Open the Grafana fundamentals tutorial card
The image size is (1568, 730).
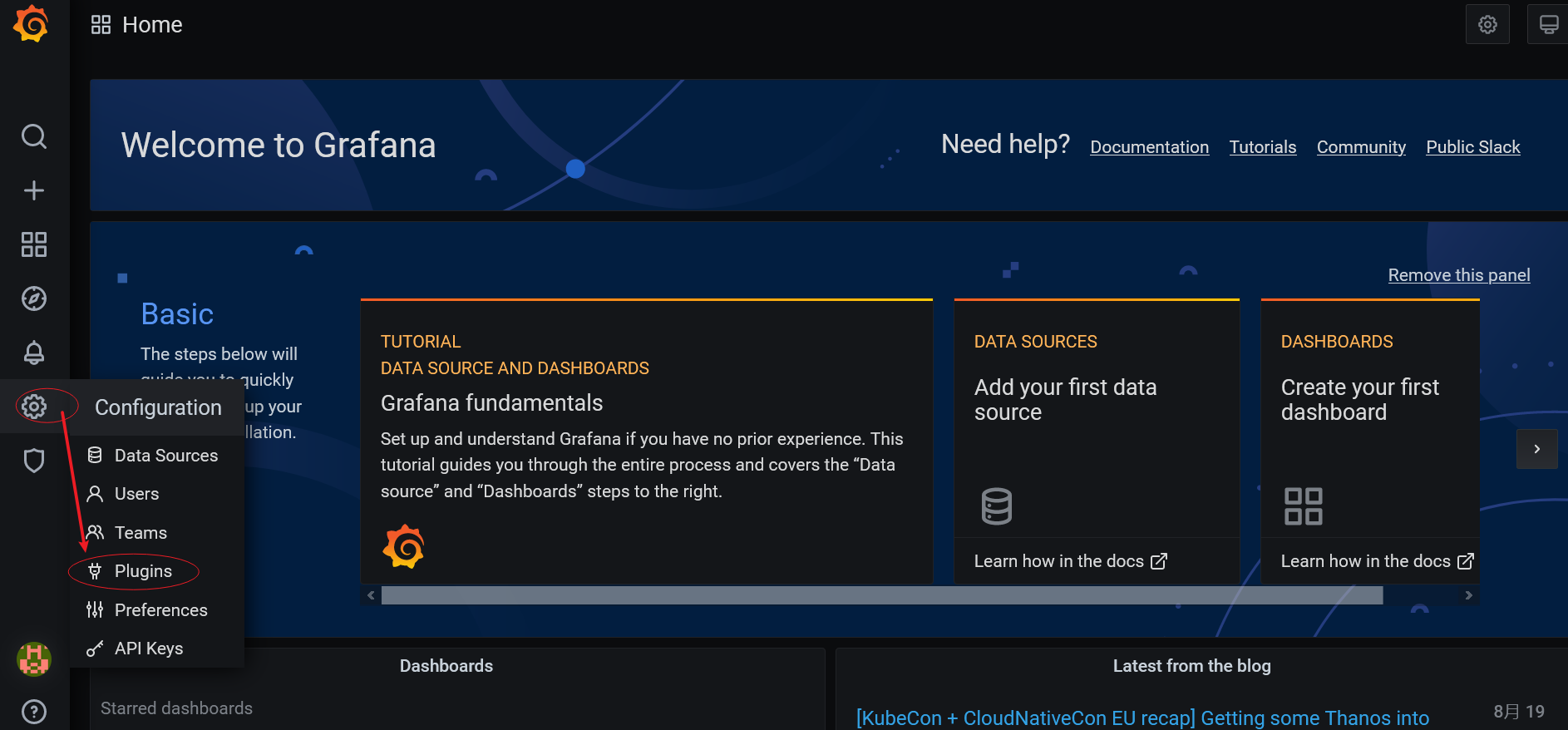point(647,441)
